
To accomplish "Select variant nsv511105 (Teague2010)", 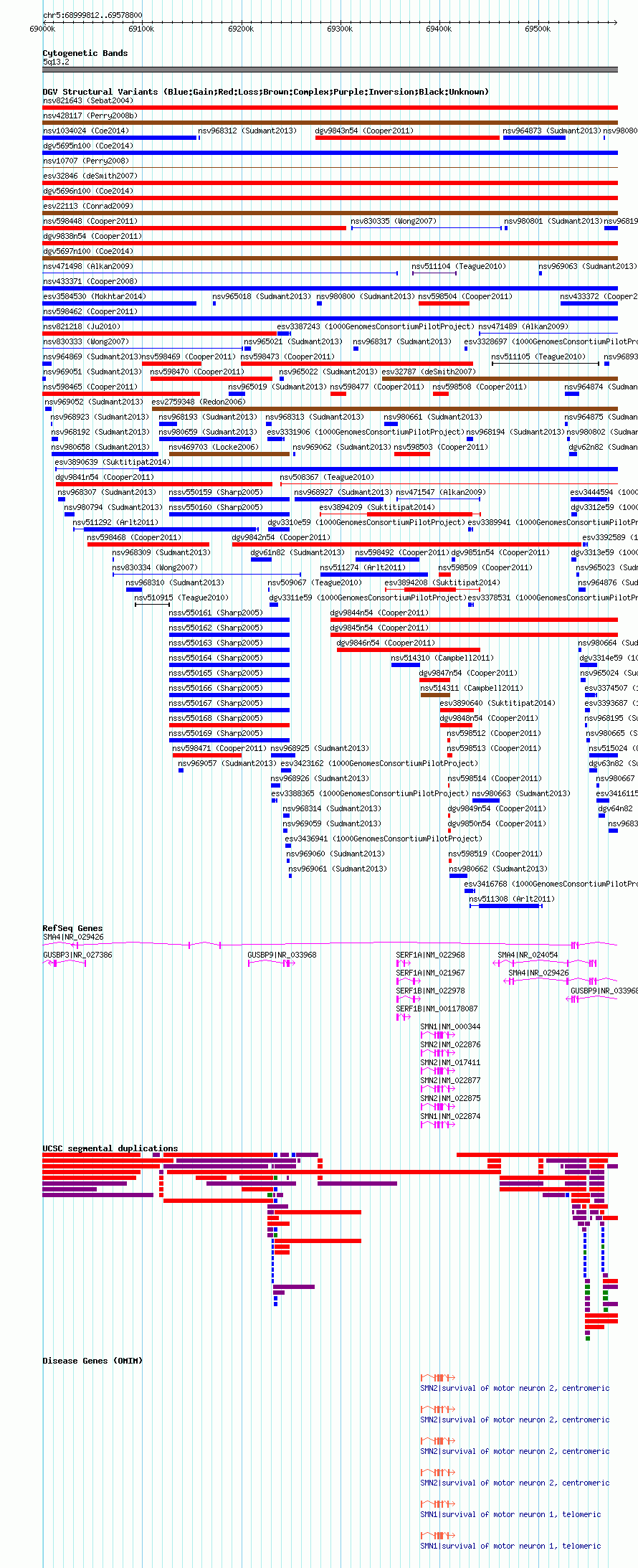I will [539, 356].
